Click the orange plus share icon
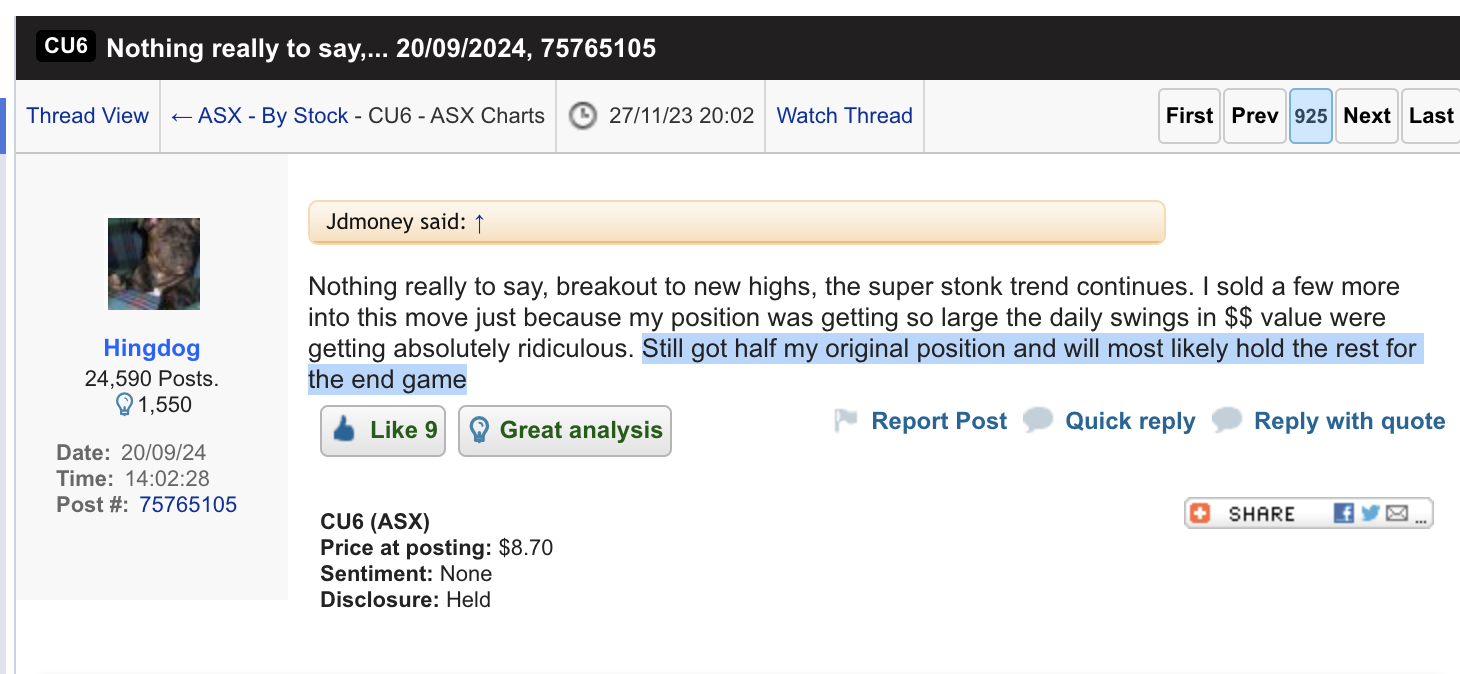The image size is (1460, 674). pyautogui.click(x=1200, y=513)
